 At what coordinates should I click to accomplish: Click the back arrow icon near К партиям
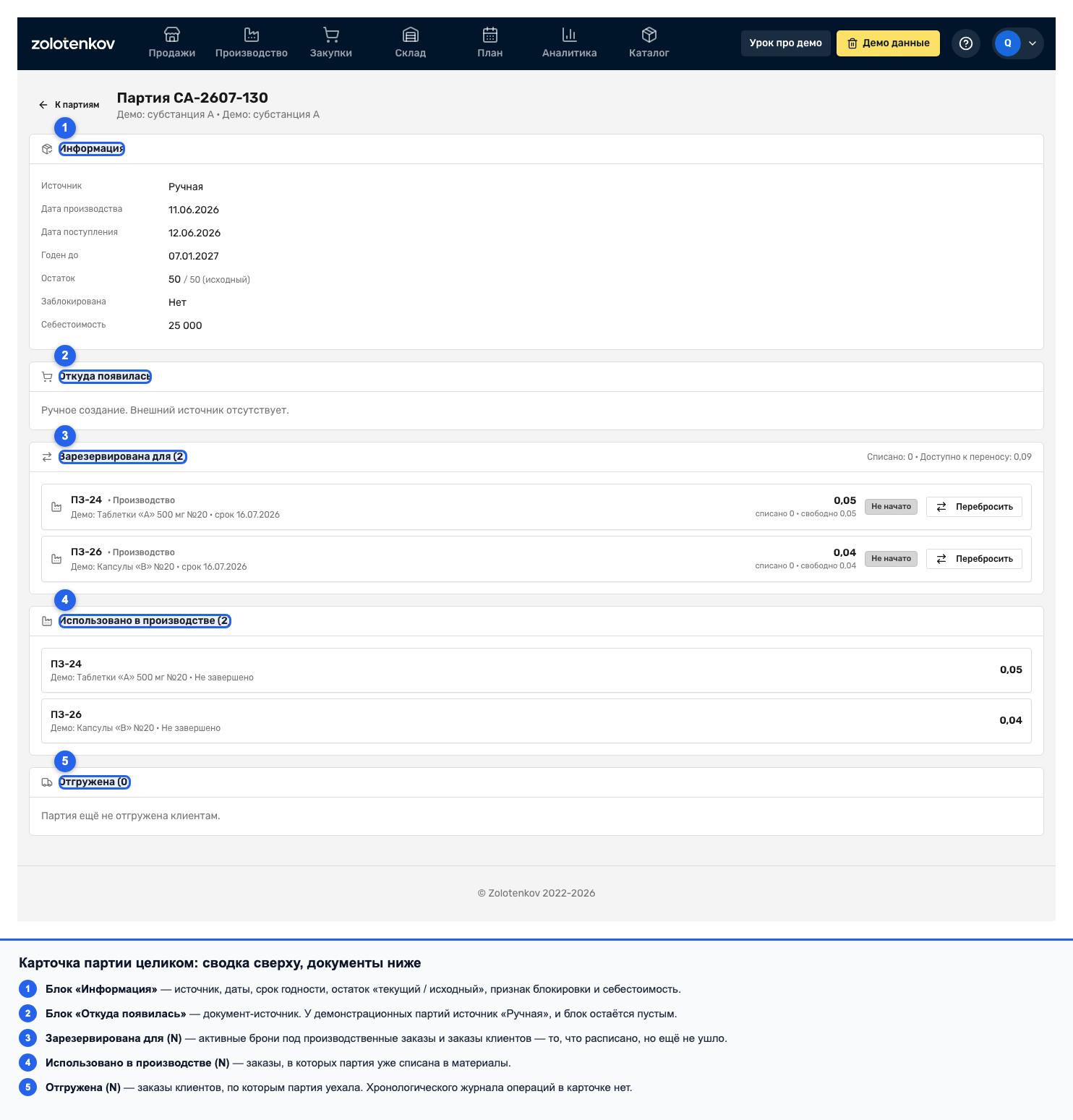pyautogui.click(x=43, y=105)
